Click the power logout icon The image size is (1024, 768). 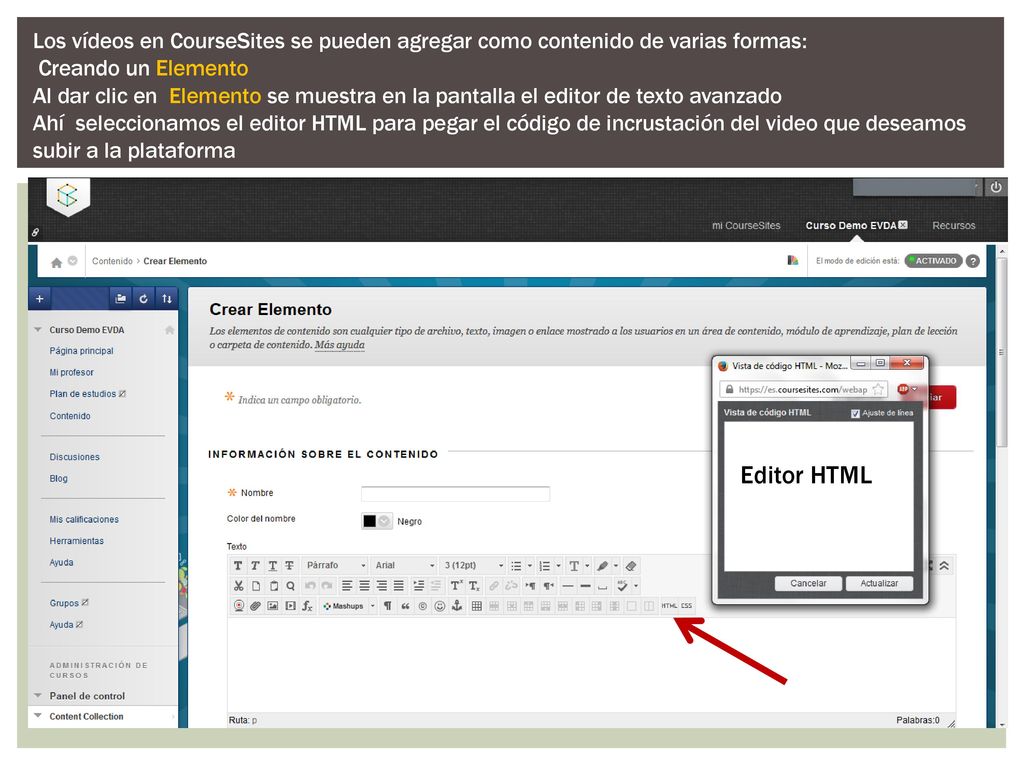(996, 187)
